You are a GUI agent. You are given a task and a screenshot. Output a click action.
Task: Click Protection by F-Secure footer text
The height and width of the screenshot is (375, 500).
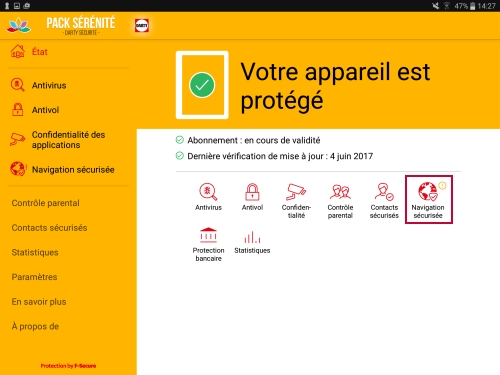(x=68, y=366)
